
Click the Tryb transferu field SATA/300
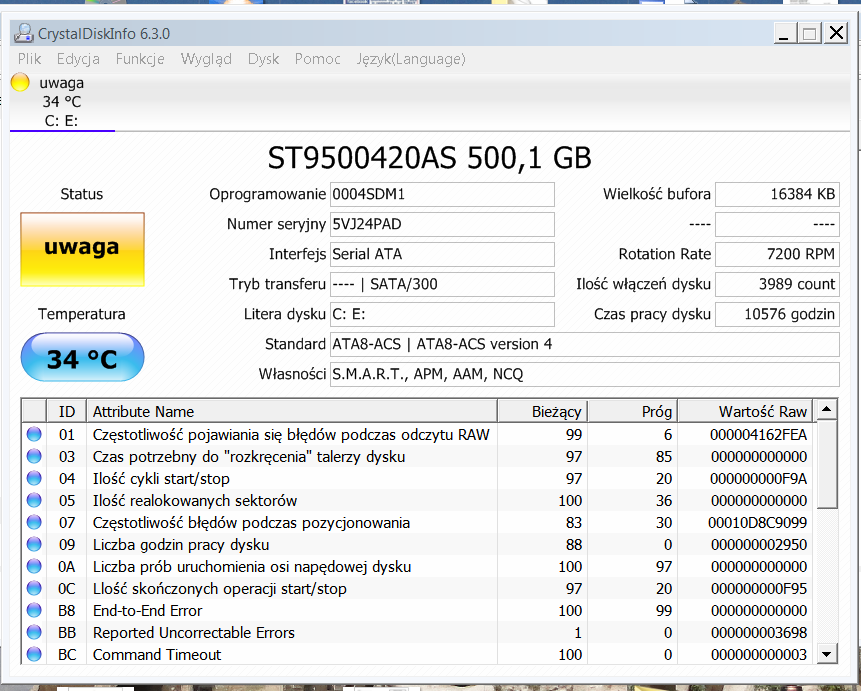(442, 285)
